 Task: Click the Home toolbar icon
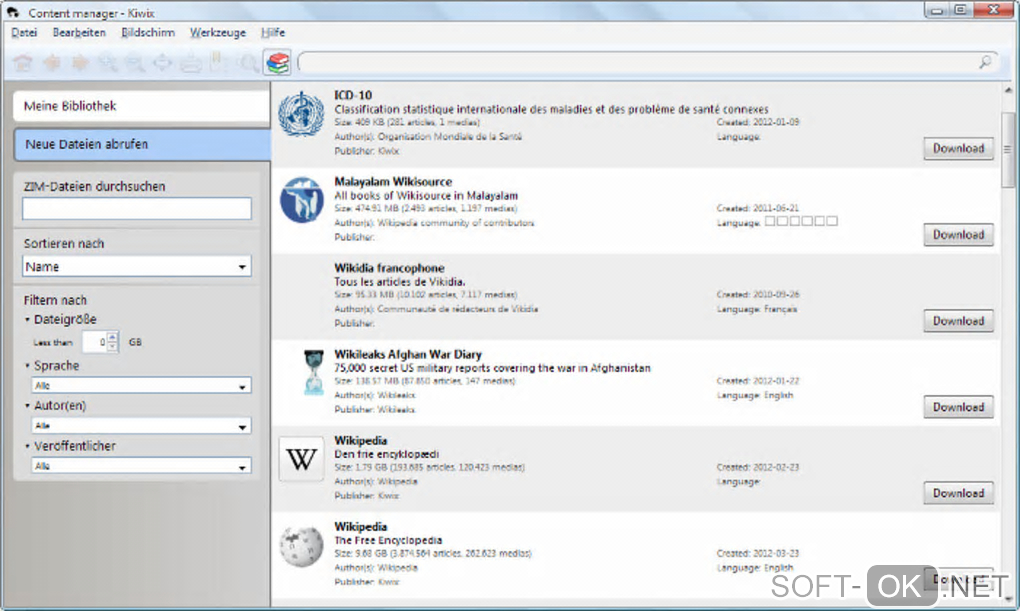23,62
